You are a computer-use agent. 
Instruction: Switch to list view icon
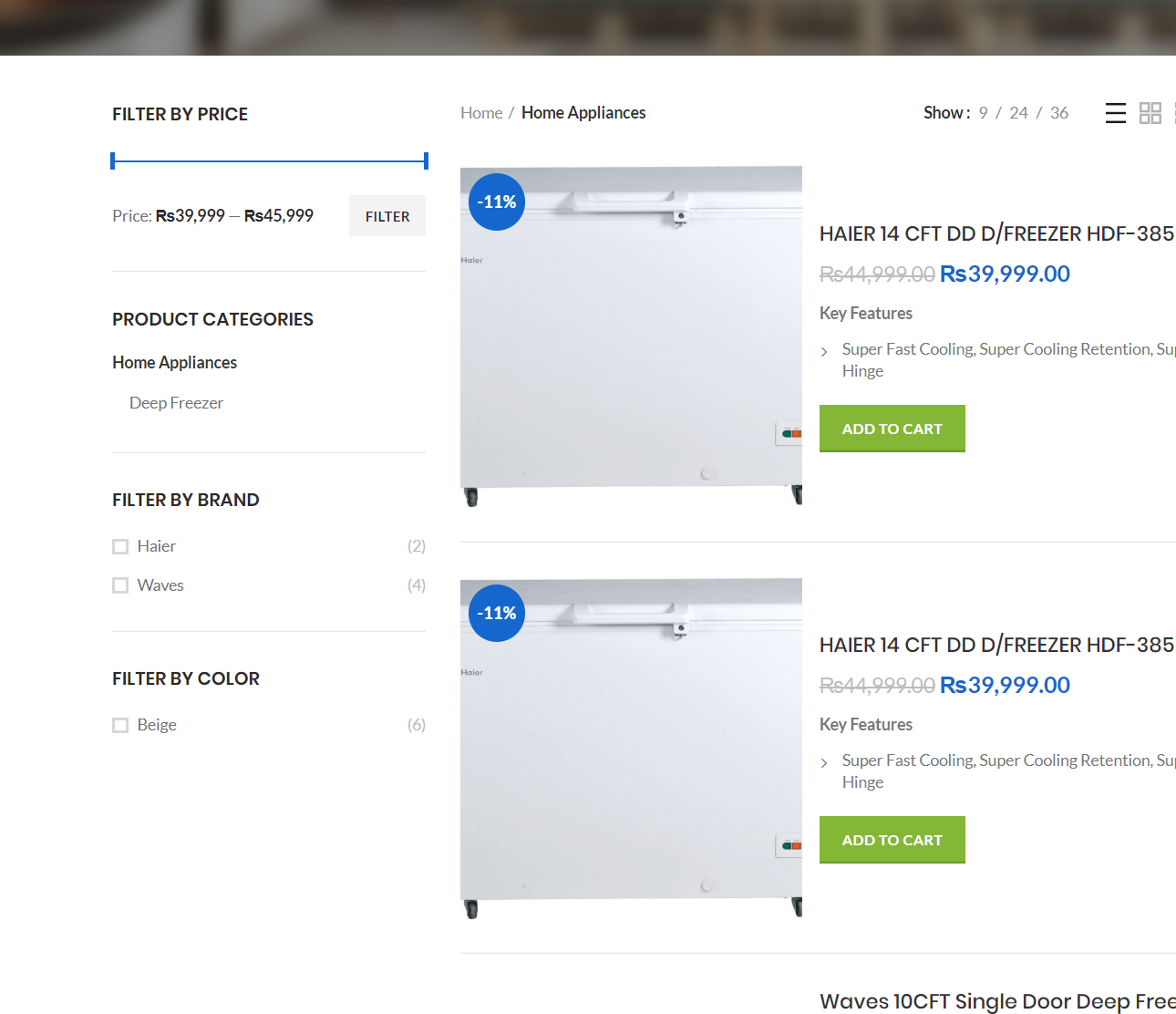coord(1115,113)
